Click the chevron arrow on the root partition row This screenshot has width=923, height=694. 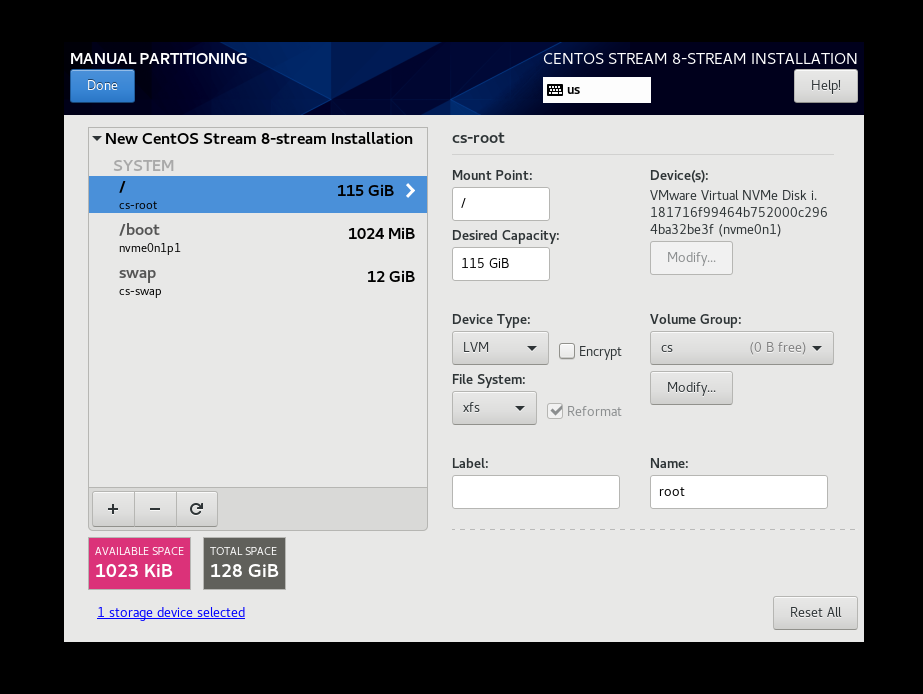coord(410,191)
